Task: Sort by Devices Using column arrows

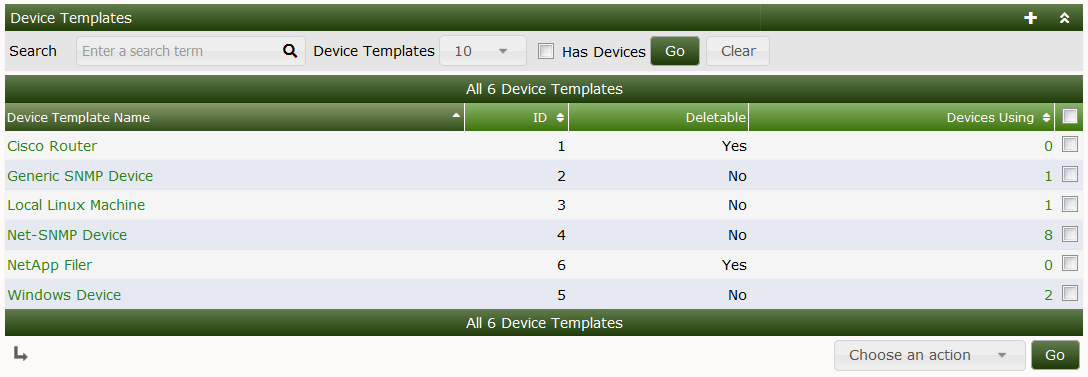Action: (1046, 117)
